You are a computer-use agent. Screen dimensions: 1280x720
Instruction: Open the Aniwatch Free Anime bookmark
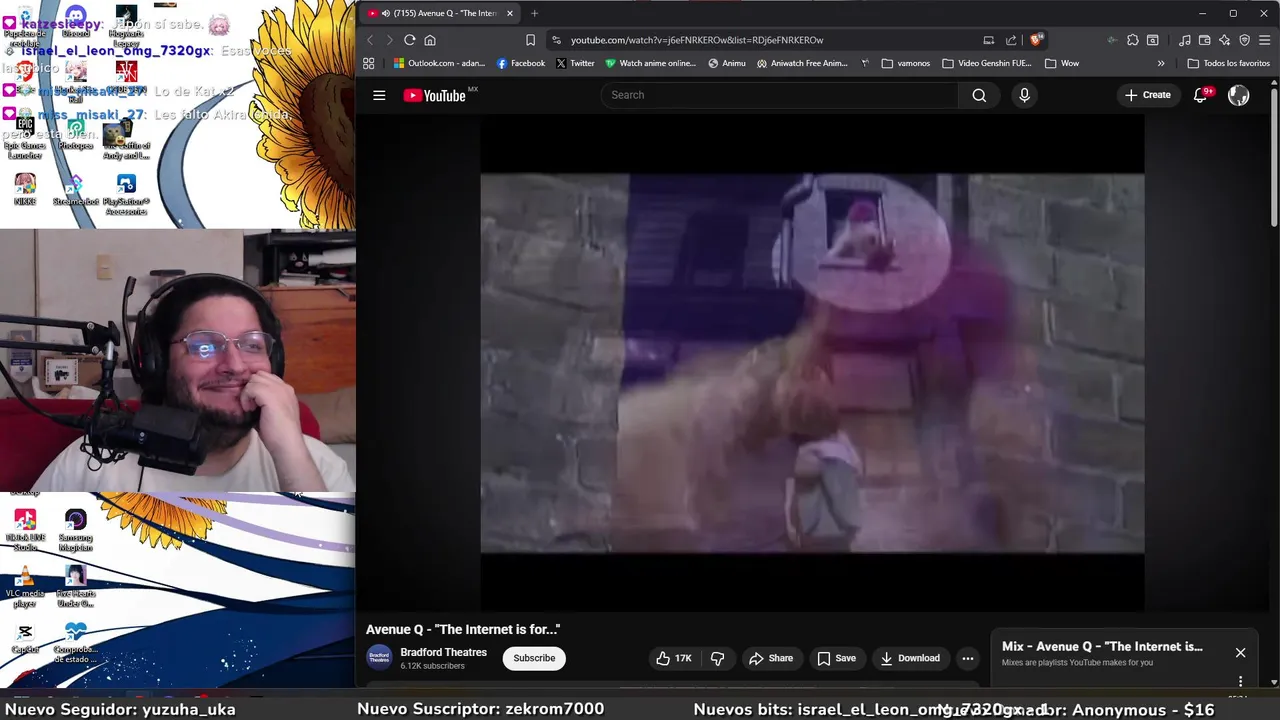[x=802, y=63]
